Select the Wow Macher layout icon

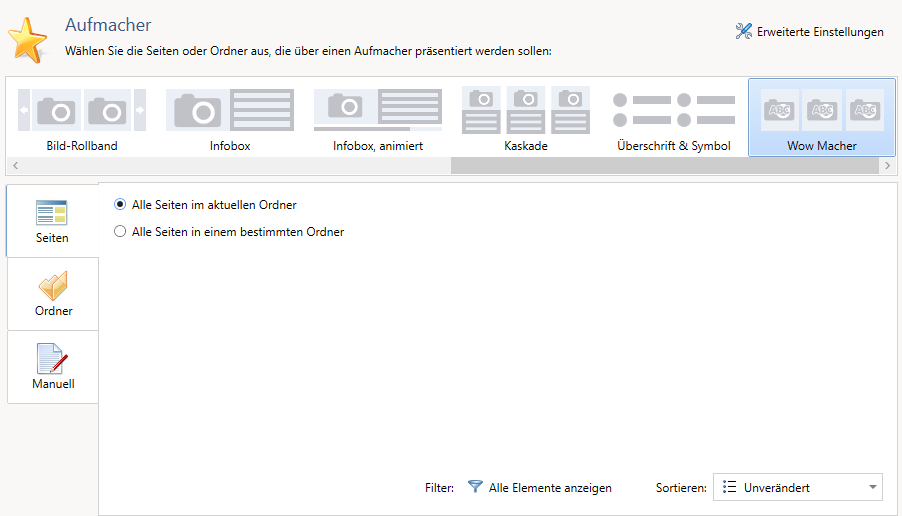(x=821, y=111)
